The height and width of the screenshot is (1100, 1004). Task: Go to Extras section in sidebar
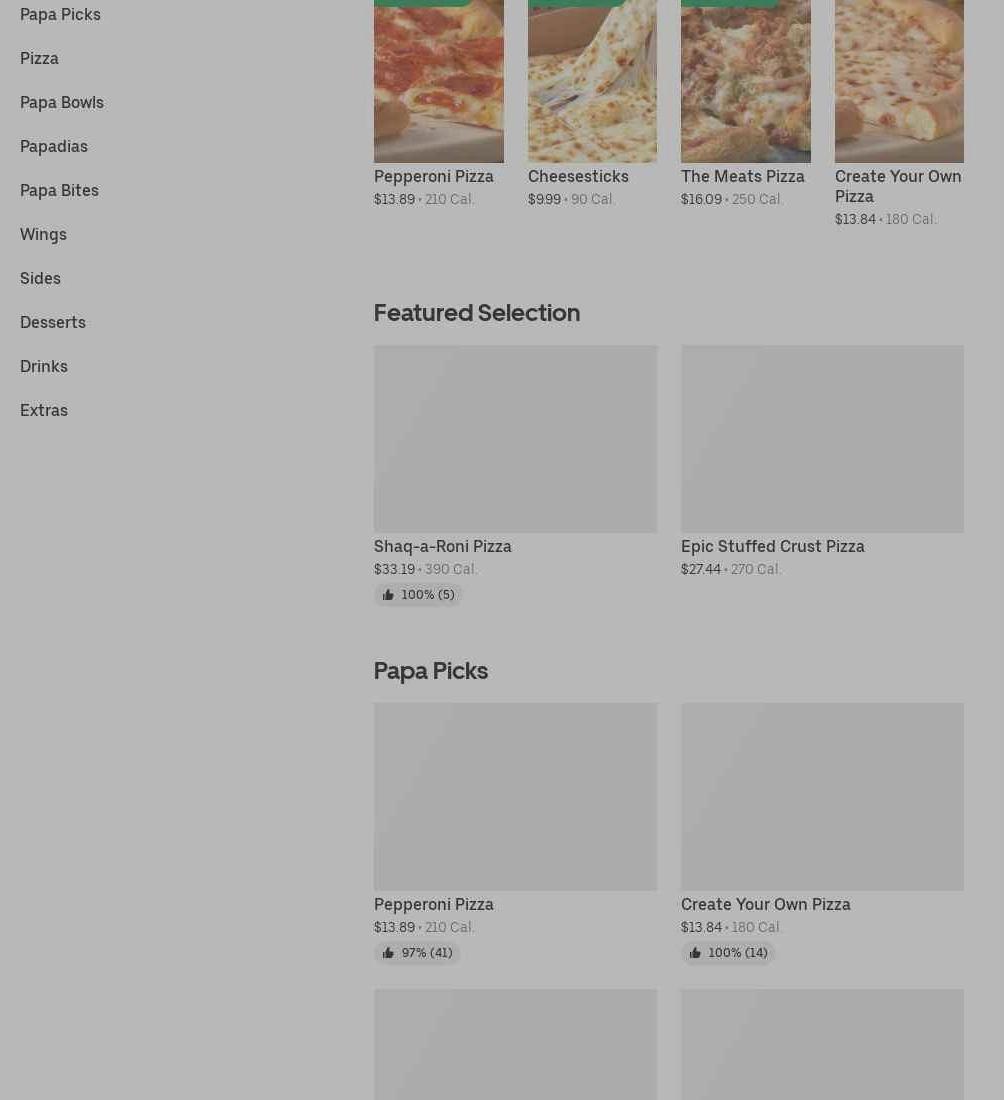[x=43, y=410]
